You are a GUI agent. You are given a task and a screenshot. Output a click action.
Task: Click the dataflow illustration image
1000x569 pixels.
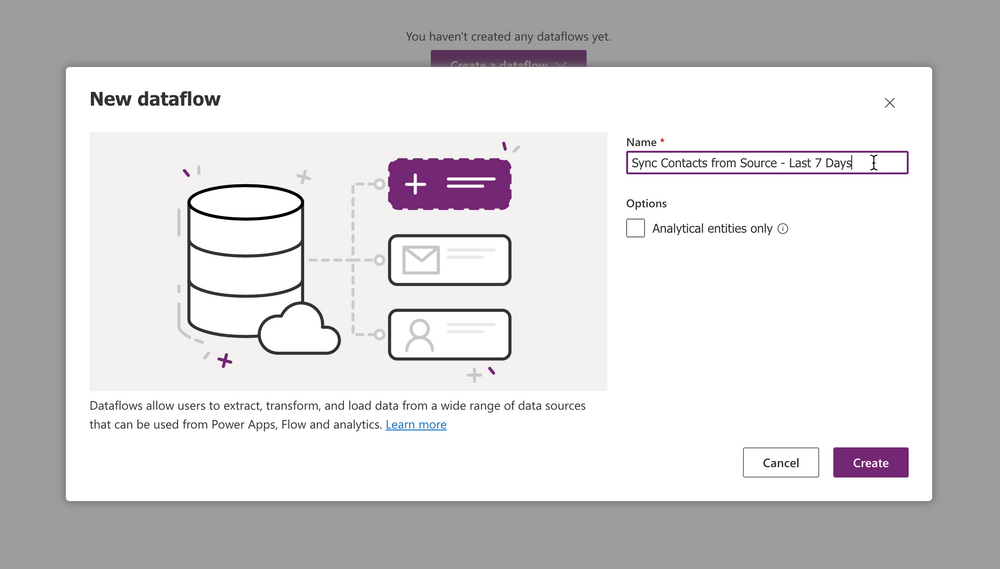348,262
